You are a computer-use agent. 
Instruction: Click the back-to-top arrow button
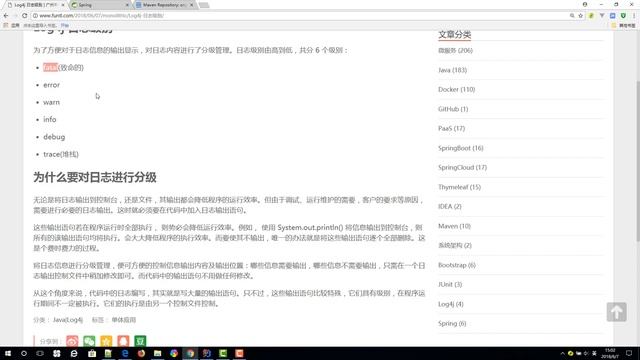tap(616, 312)
